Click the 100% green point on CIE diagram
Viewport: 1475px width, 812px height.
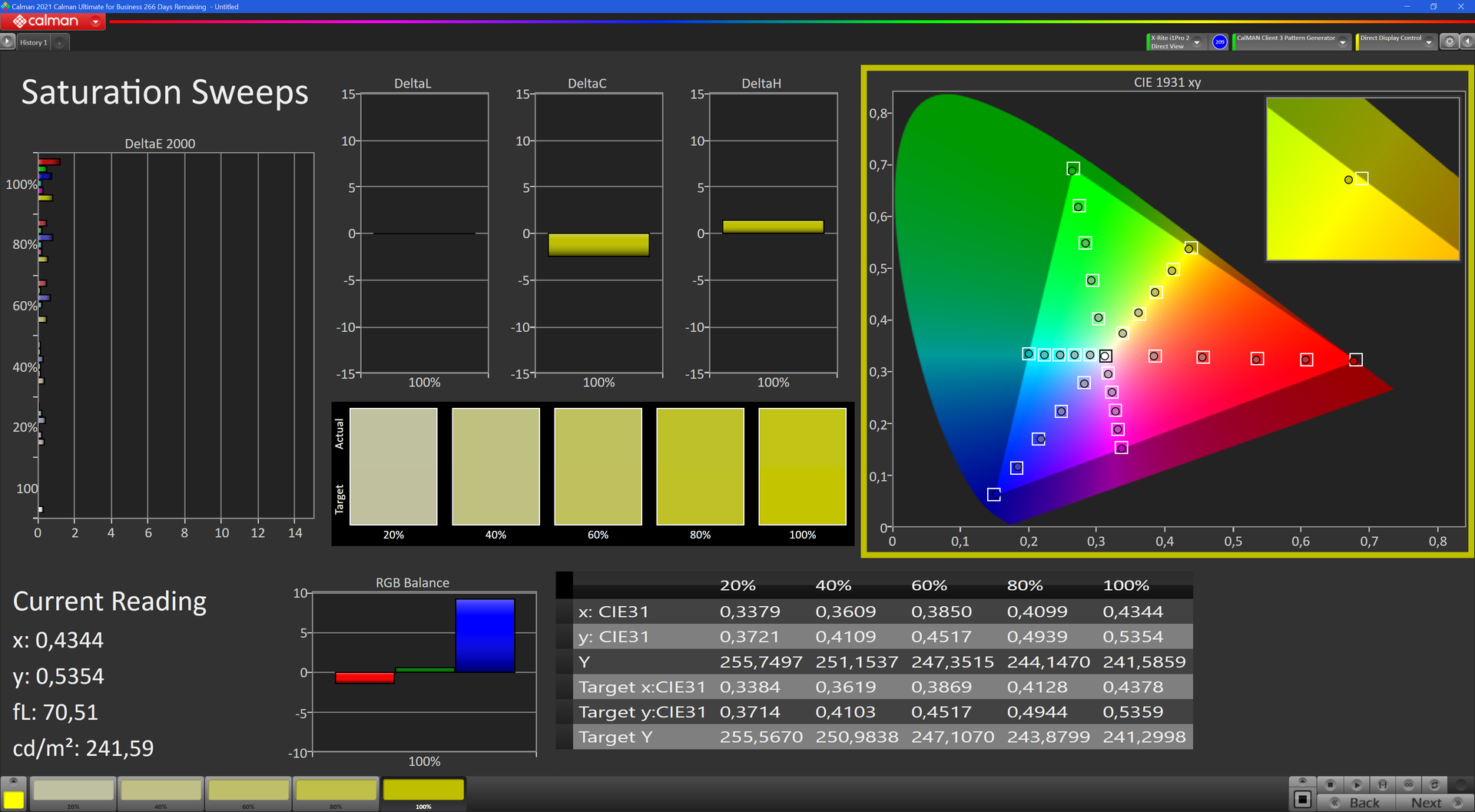(x=1072, y=169)
